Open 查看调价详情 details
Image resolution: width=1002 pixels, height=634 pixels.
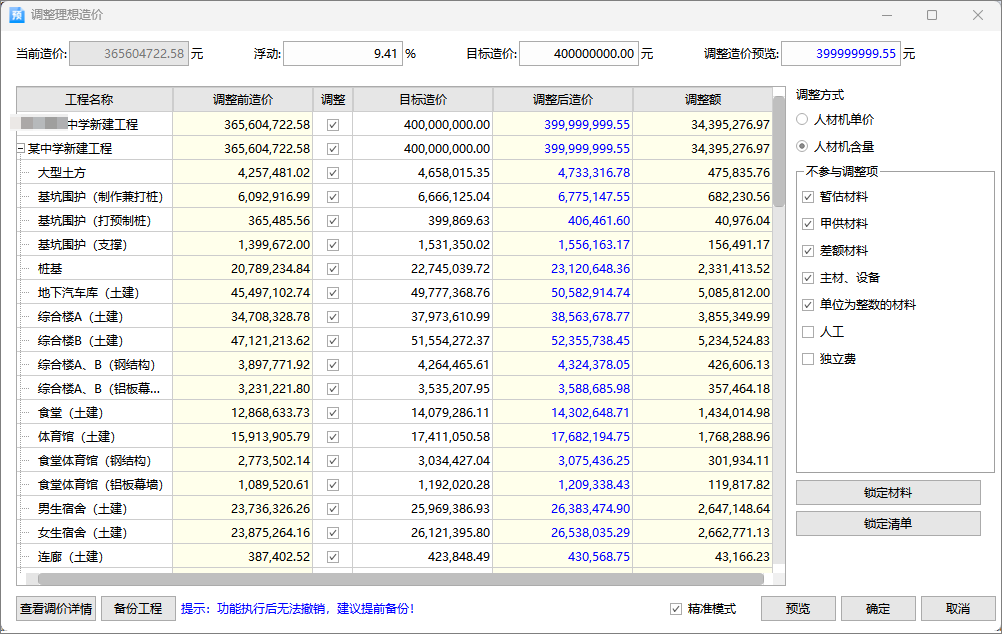pos(56,609)
